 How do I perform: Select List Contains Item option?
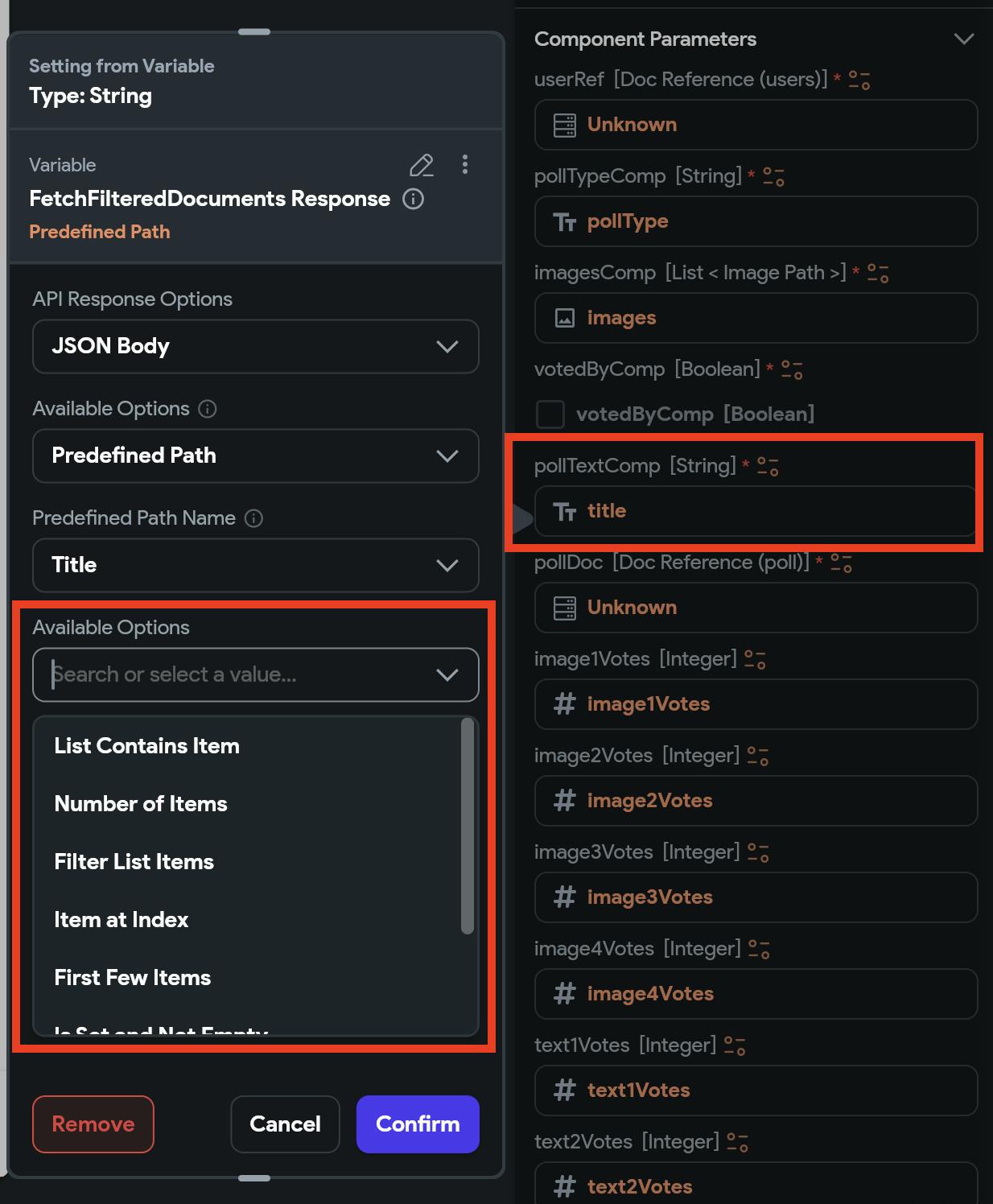[x=146, y=746]
